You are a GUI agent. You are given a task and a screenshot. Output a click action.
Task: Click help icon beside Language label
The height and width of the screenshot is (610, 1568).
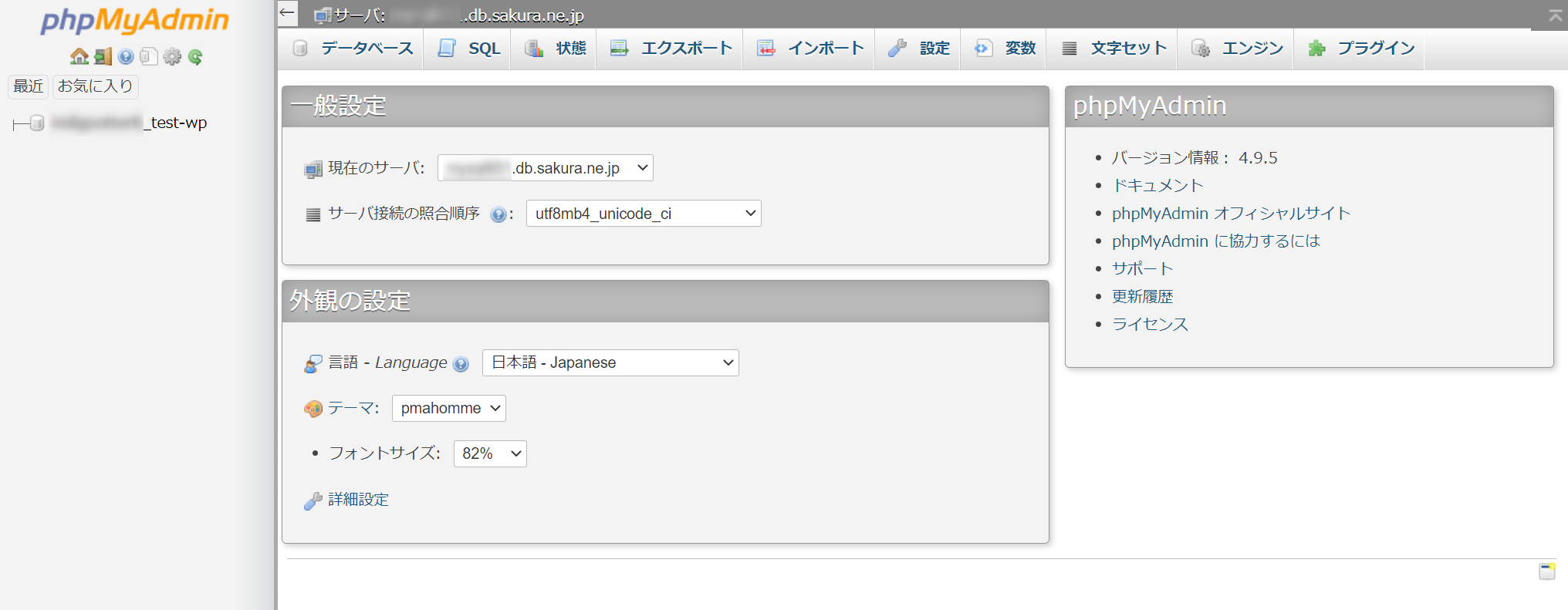461,364
